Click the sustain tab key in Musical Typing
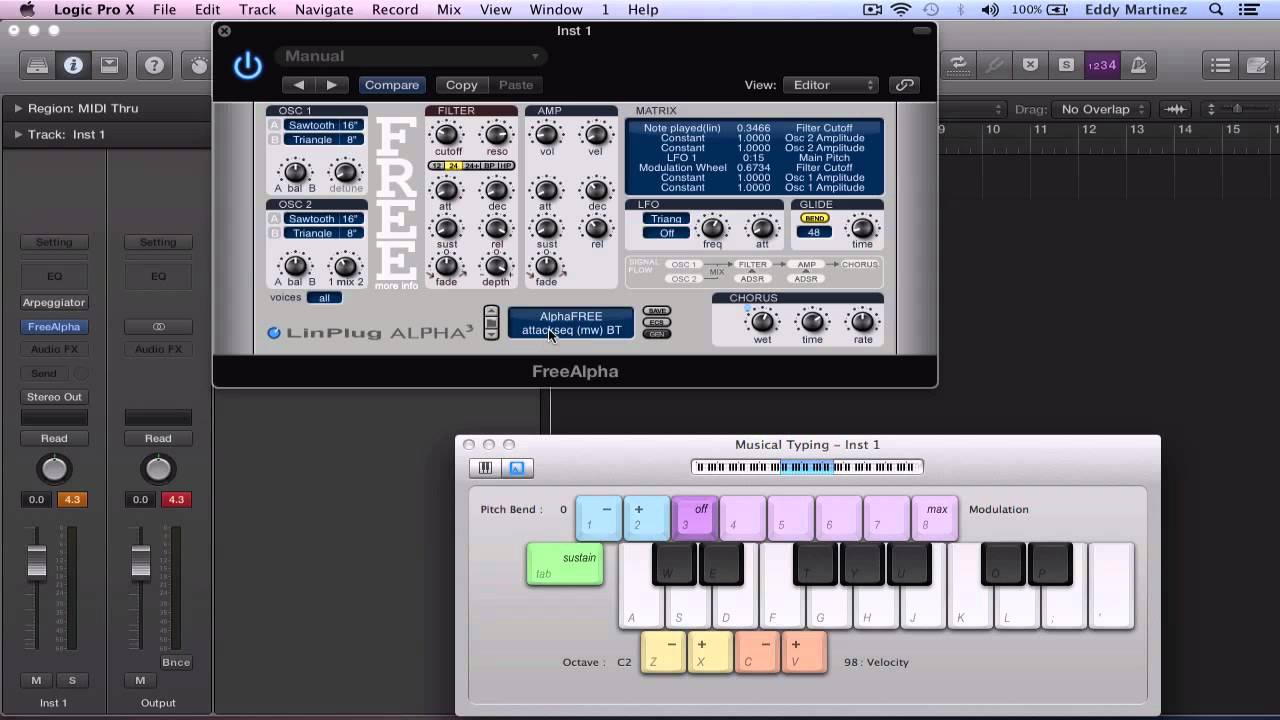The width and height of the screenshot is (1280, 720). tap(565, 565)
